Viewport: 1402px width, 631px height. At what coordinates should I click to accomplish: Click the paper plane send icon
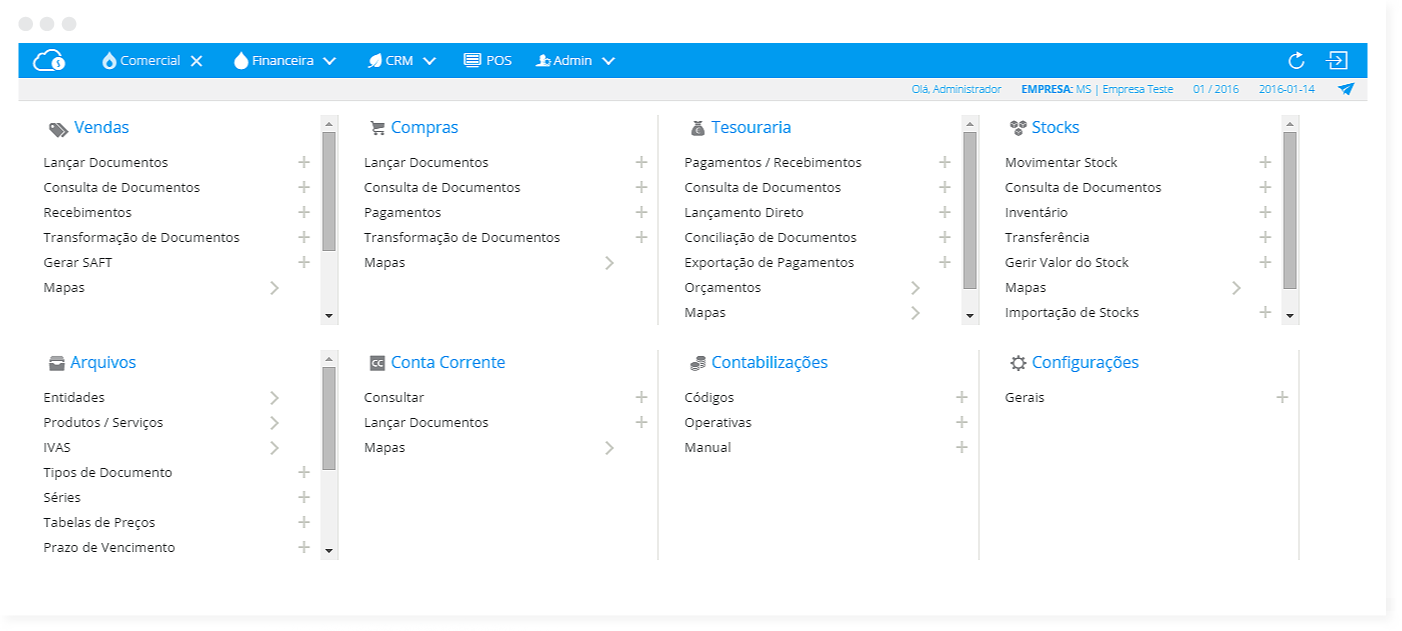click(1346, 89)
